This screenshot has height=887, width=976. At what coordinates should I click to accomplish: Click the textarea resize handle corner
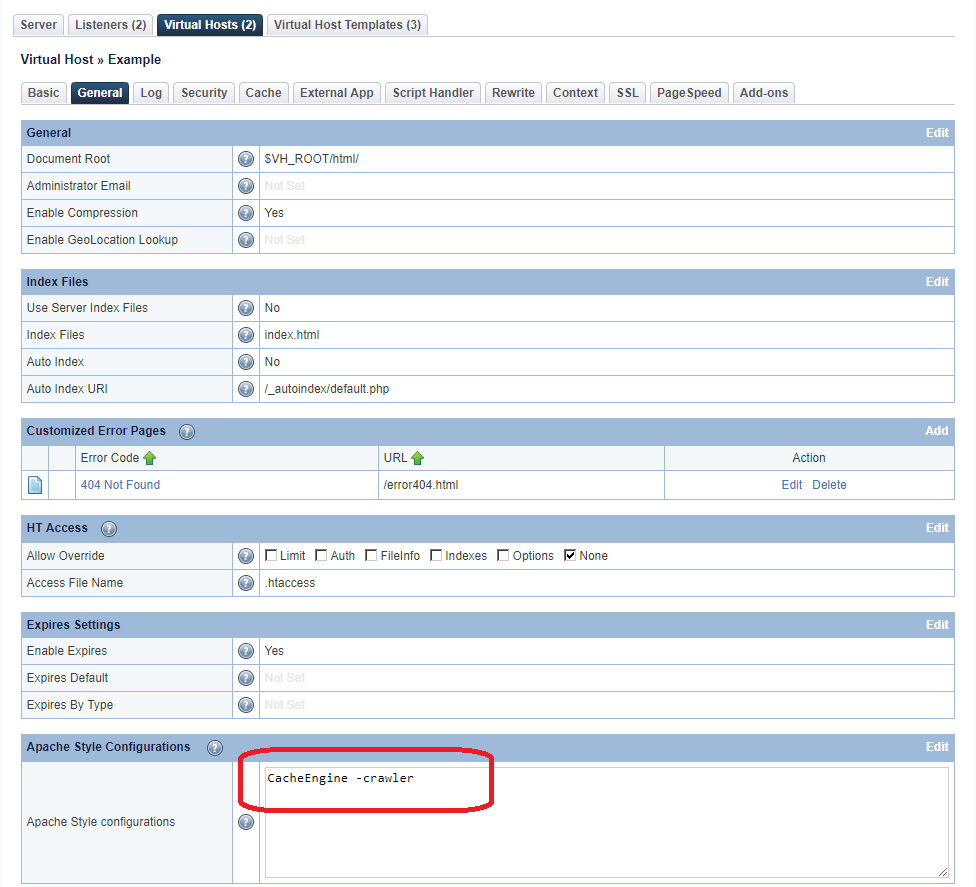click(x=943, y=872)
